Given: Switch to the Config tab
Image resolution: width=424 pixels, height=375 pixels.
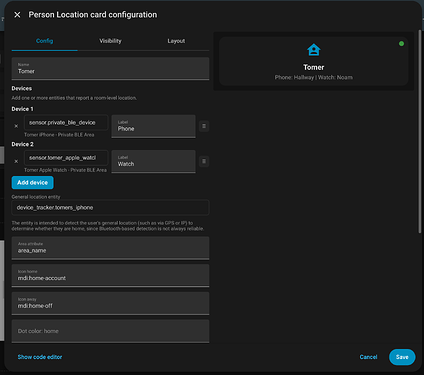Looking at the screenshot, I should [44, 41].
